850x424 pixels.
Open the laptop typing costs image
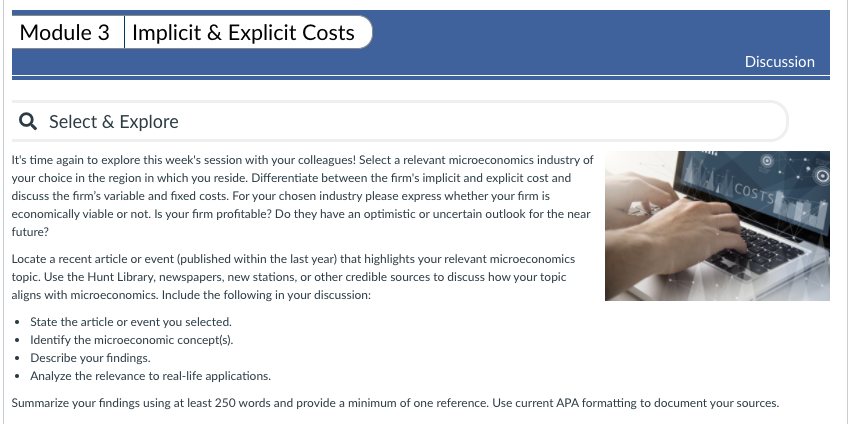pos(717,226)
